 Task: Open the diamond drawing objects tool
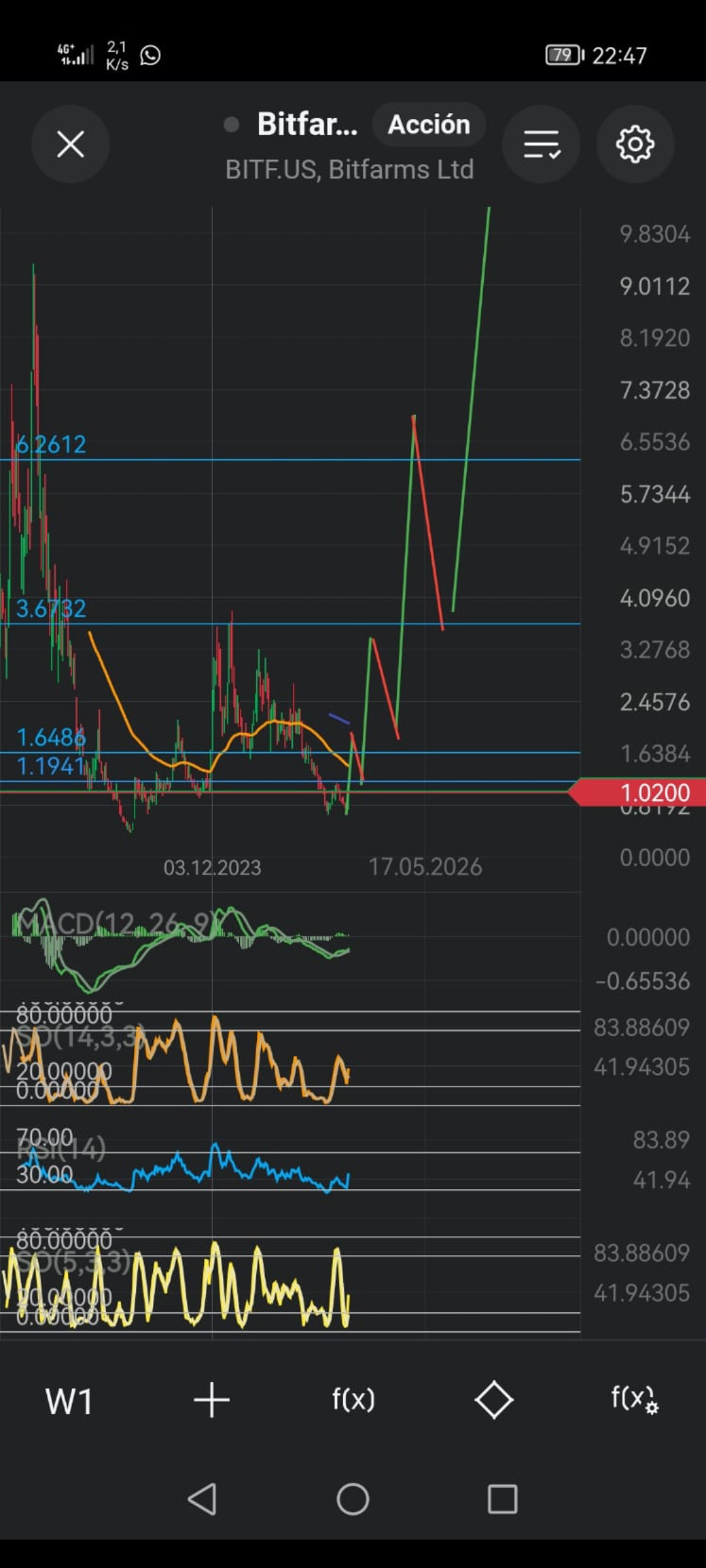tap(494, 1400)
